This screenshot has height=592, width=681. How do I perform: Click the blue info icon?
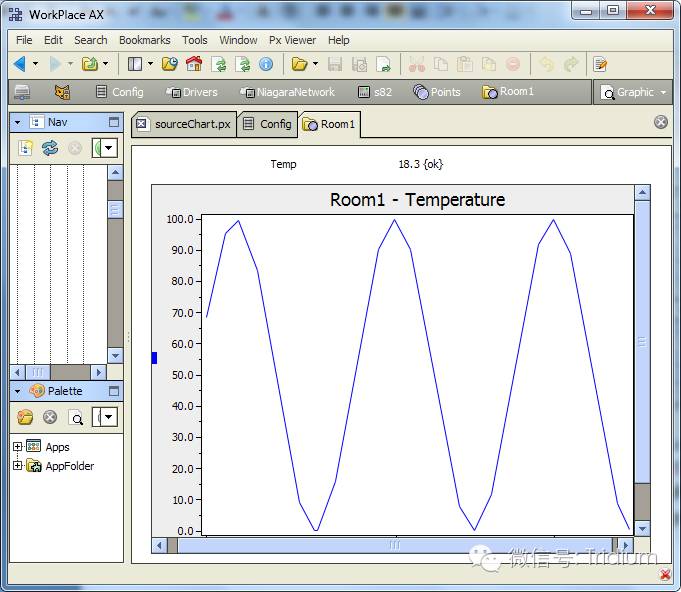click(266, 64)
